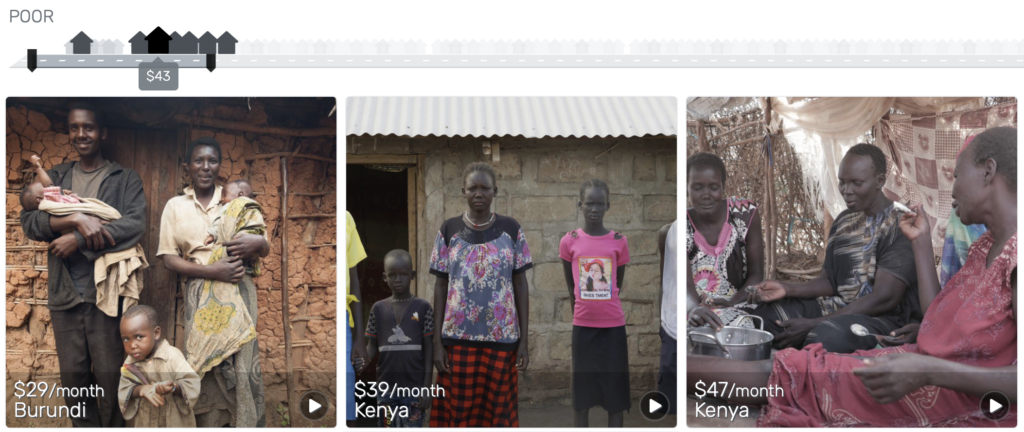Click the right income range handle
Viewport: 1024px width, 432px height.
coord(210,60)
